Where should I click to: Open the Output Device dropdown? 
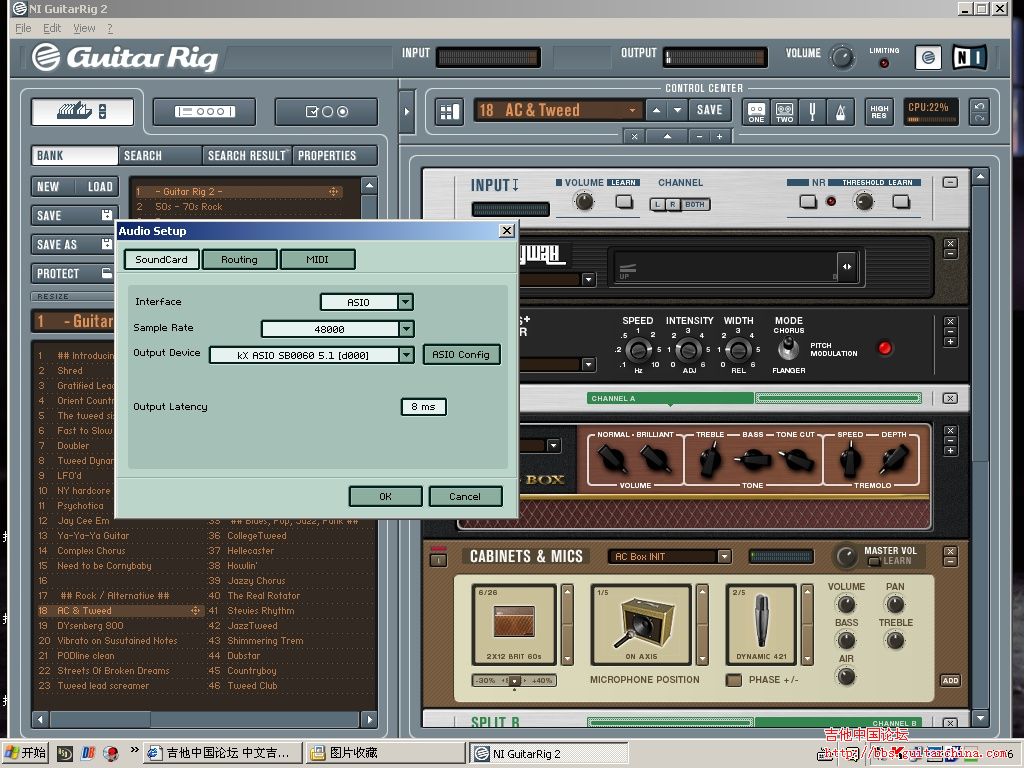(405, 355)
